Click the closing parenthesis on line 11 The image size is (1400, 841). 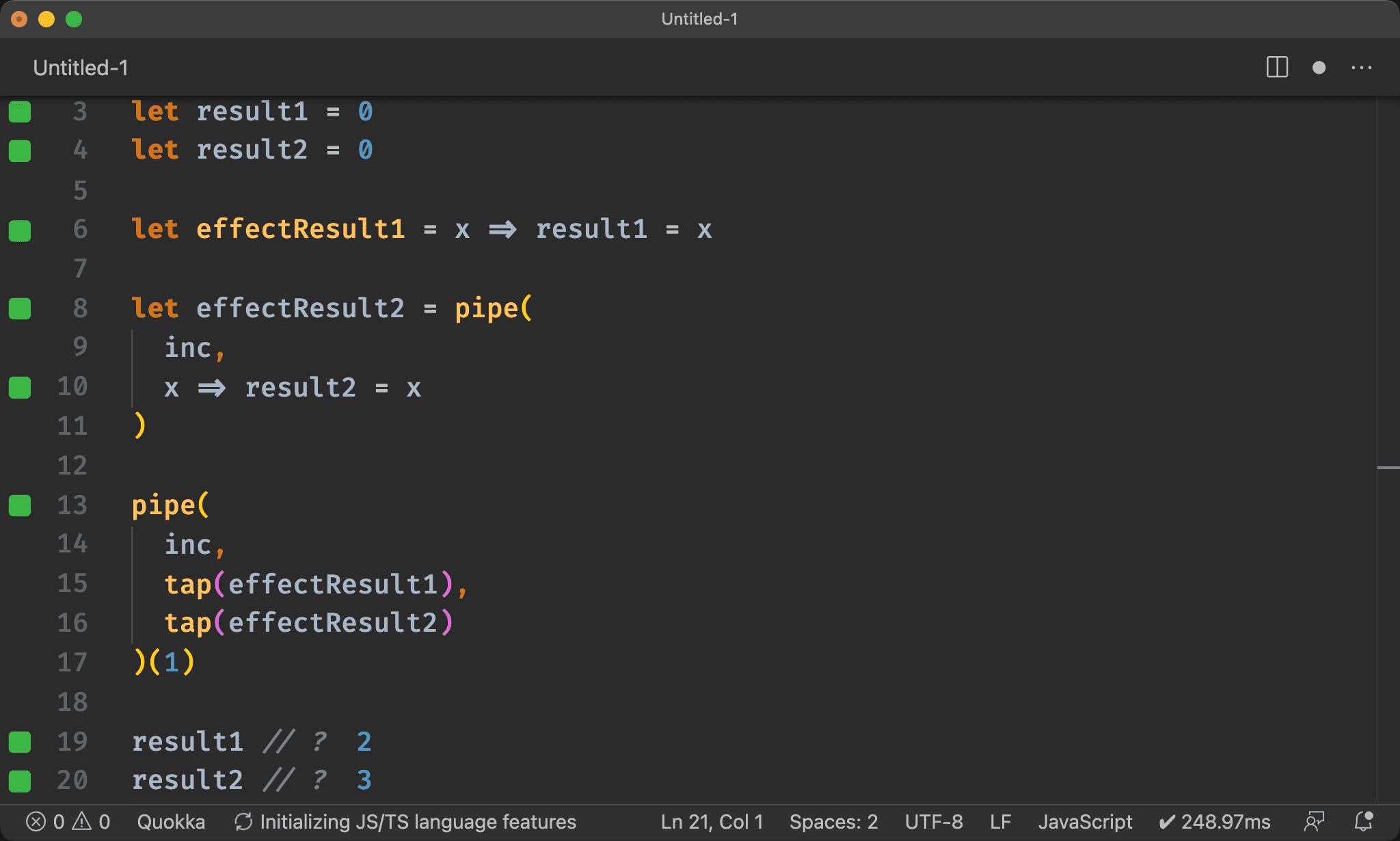click(139, 426)
